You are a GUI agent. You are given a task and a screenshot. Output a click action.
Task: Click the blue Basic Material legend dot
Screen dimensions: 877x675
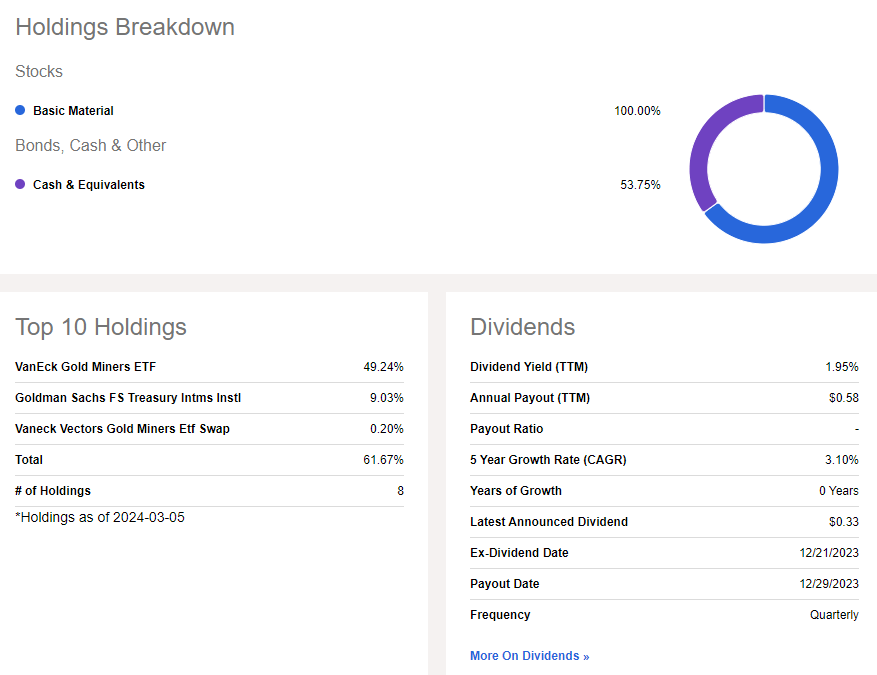coord(20,111)
